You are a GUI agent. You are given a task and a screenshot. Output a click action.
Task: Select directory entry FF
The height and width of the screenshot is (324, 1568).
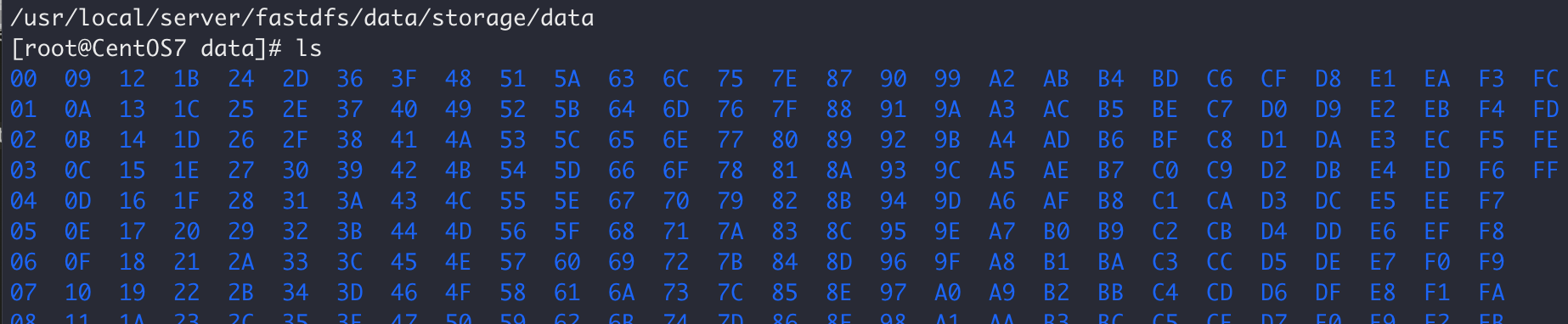click(1546, 170)
